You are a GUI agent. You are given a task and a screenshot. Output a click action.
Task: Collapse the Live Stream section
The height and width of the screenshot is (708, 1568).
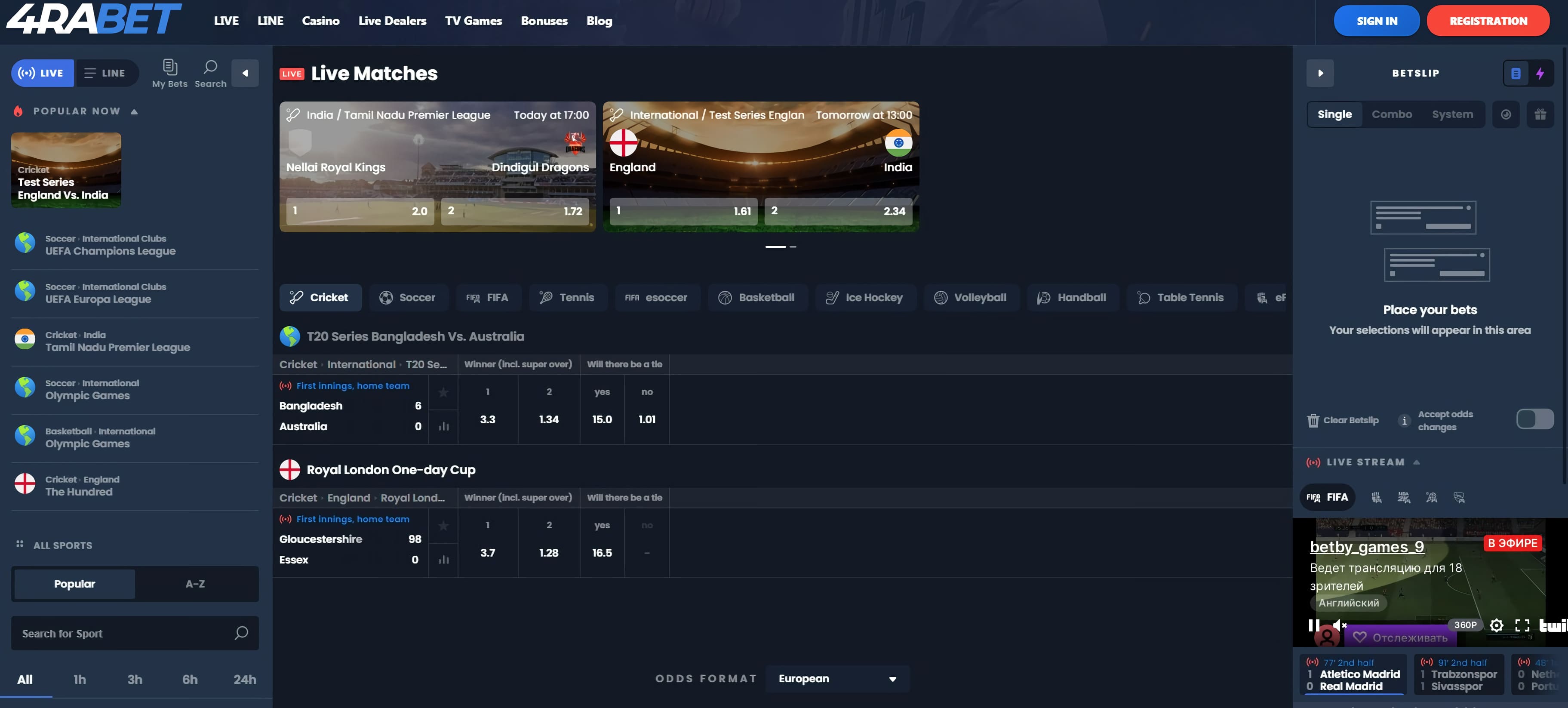[x=1417, y=462]
